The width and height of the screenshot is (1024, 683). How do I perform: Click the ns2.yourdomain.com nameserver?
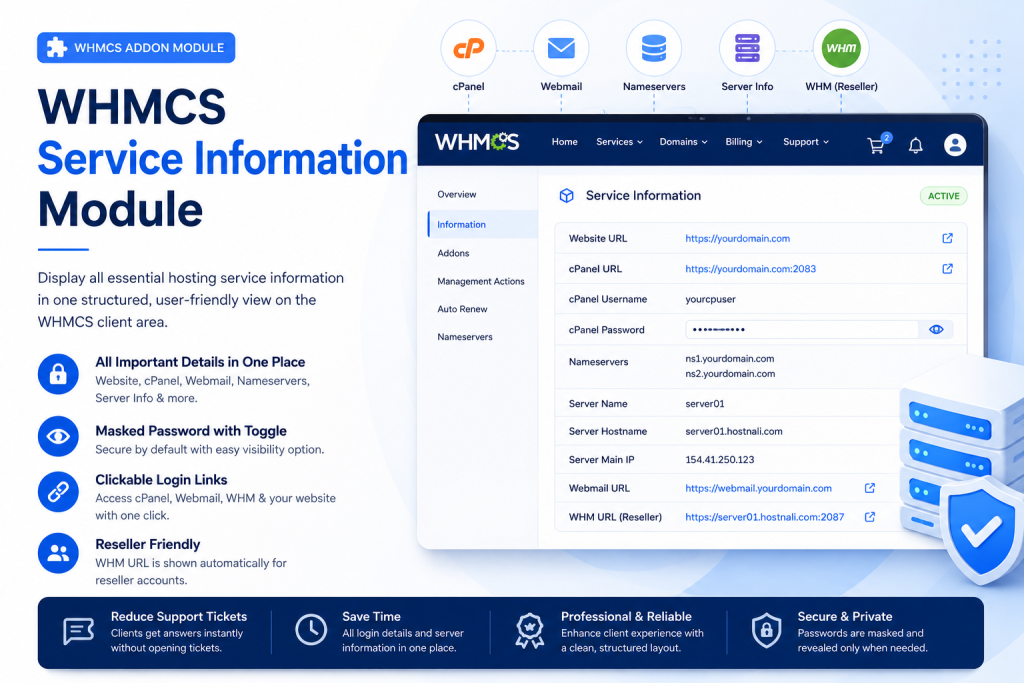coord(730,373)
